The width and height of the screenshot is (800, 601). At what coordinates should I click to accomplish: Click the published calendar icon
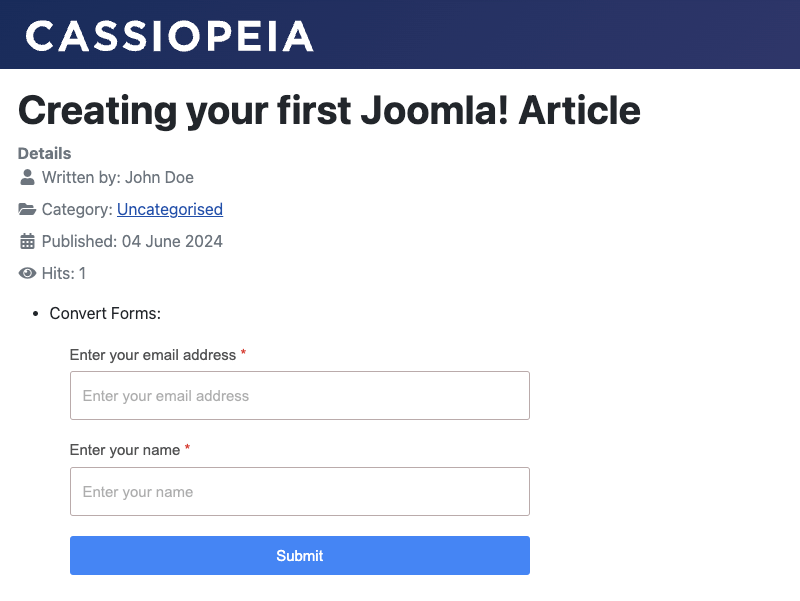pos(27,241)
